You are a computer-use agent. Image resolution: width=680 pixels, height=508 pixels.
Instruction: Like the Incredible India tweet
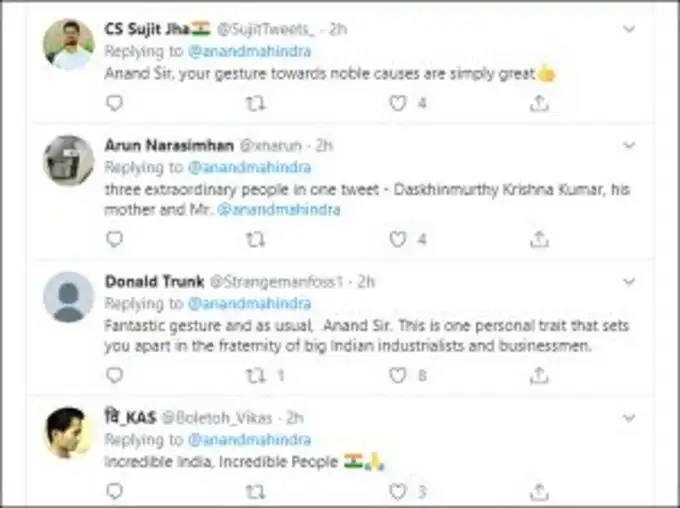[x=398, y=491]
